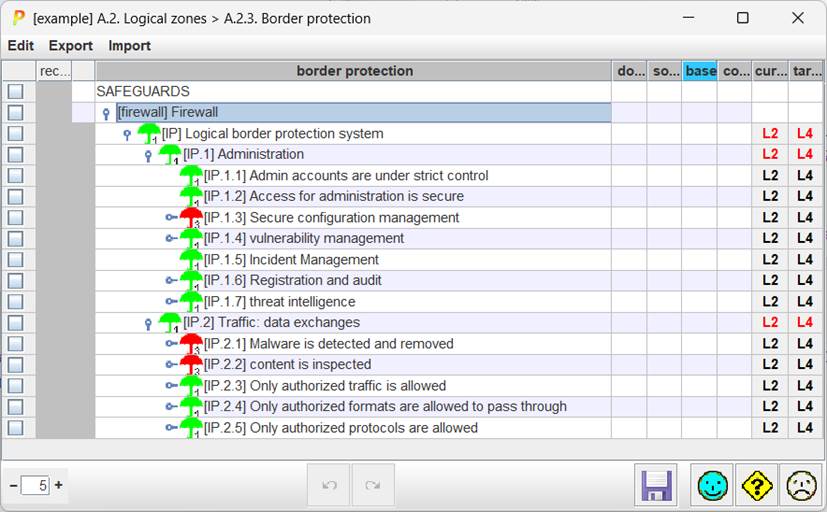827x512 pixels.
Task: Click the umbrella icon of [IP.2.3] Only authorized traffic
Action: 191,385
